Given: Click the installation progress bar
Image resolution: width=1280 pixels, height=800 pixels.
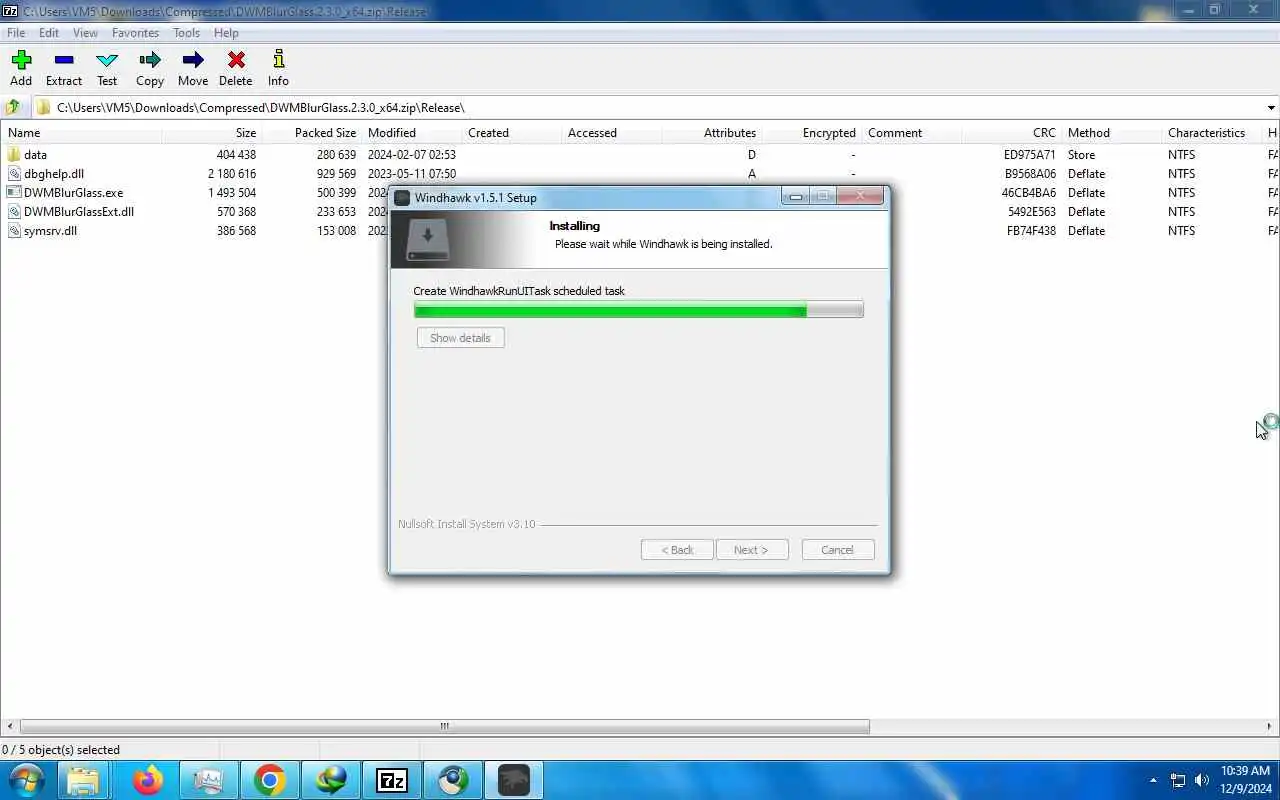Looking at the screenshot, I should 638,311.
